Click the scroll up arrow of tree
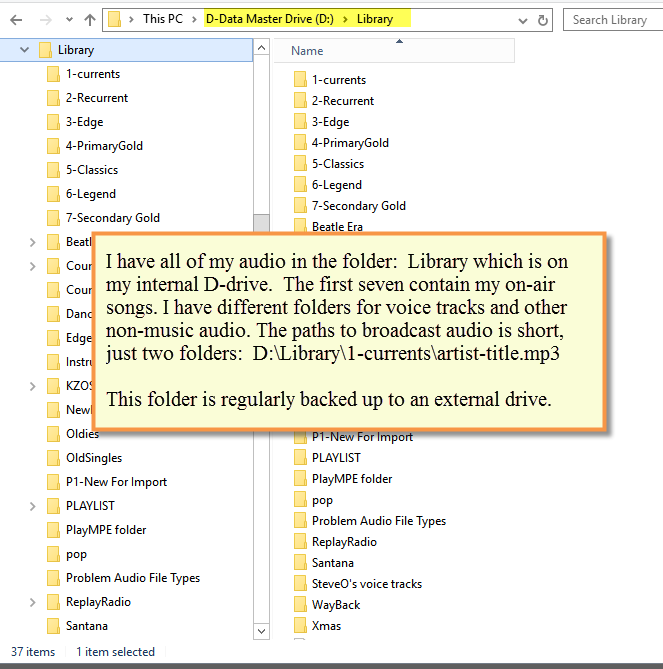 click(261, 48)
